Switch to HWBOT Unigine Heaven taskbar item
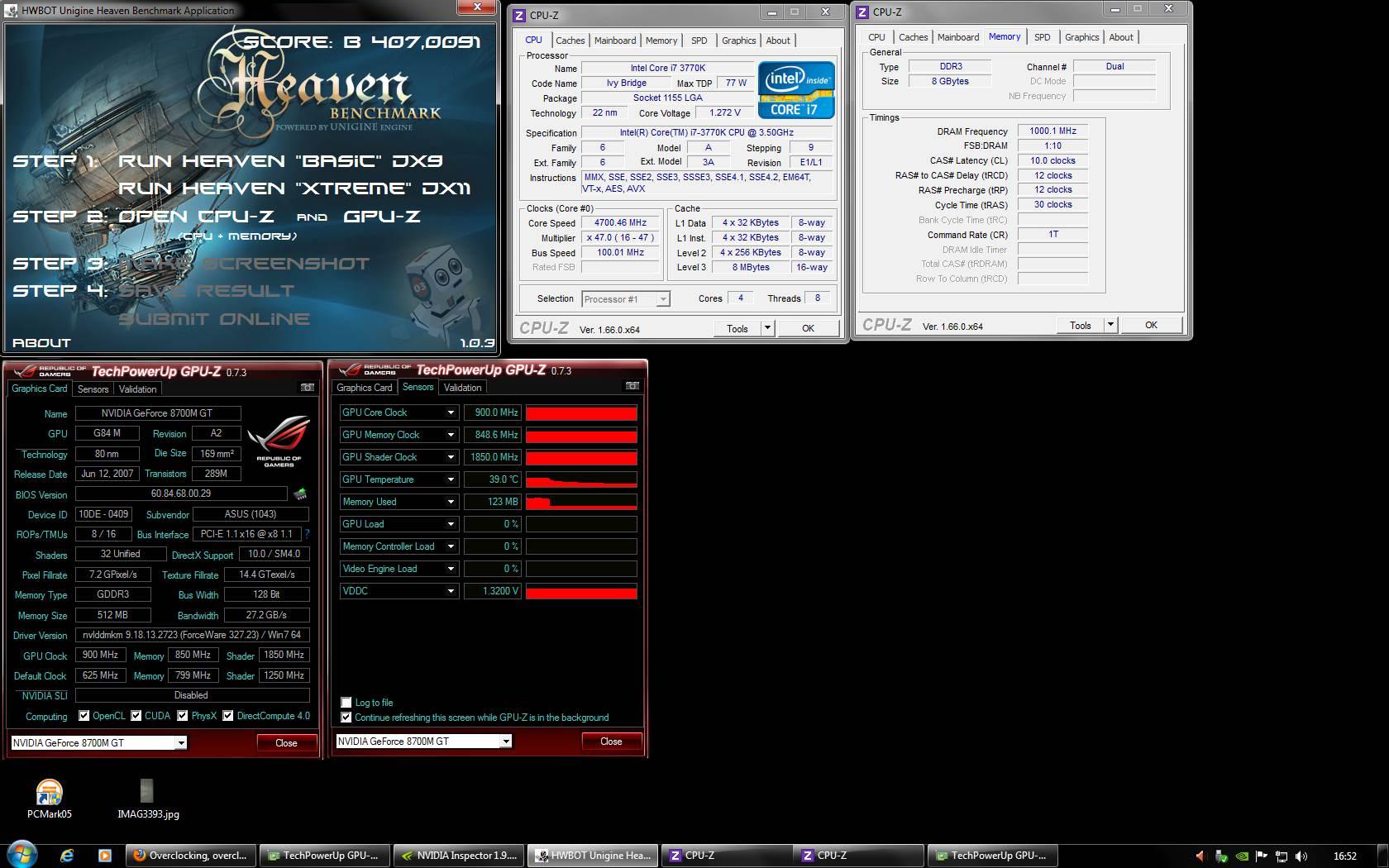The height and width of the screenshot is (868, 1389). click(593, 856)
